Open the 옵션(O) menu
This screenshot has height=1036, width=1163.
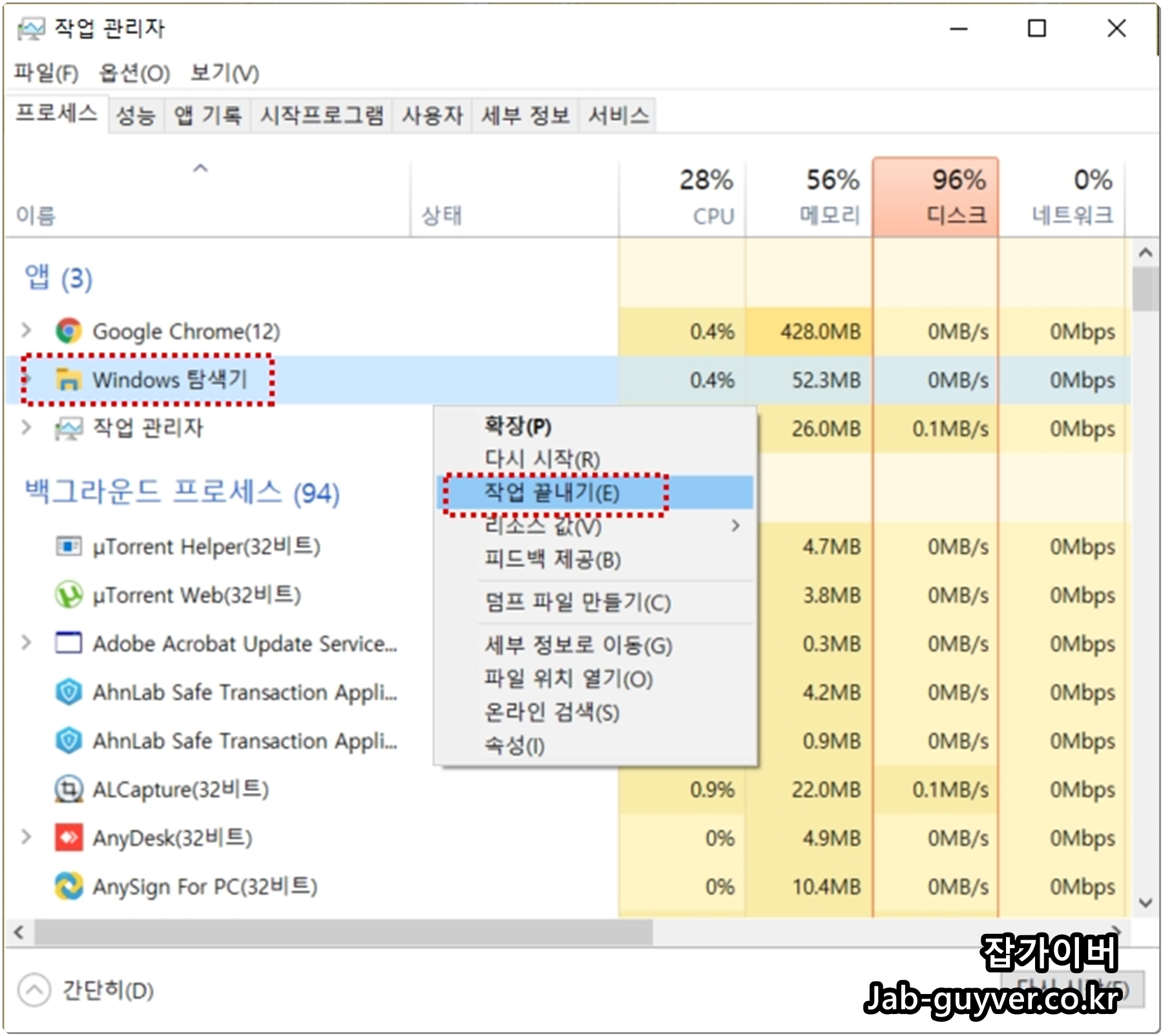[134, 73]
